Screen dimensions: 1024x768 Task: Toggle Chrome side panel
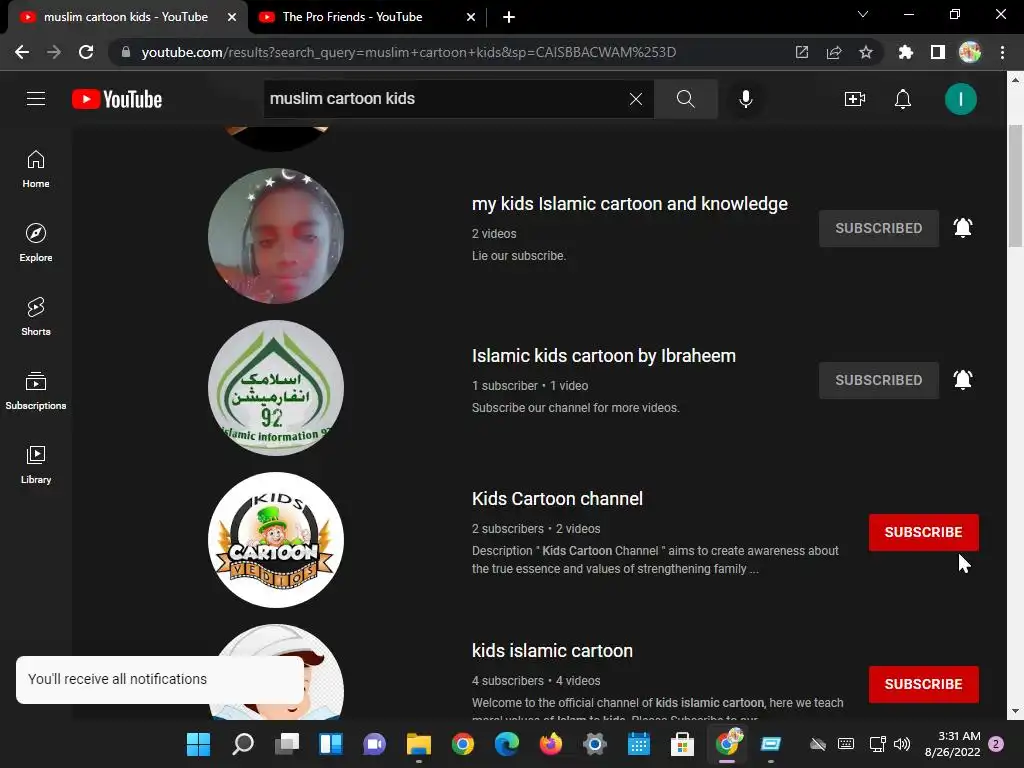pos(937,52)
